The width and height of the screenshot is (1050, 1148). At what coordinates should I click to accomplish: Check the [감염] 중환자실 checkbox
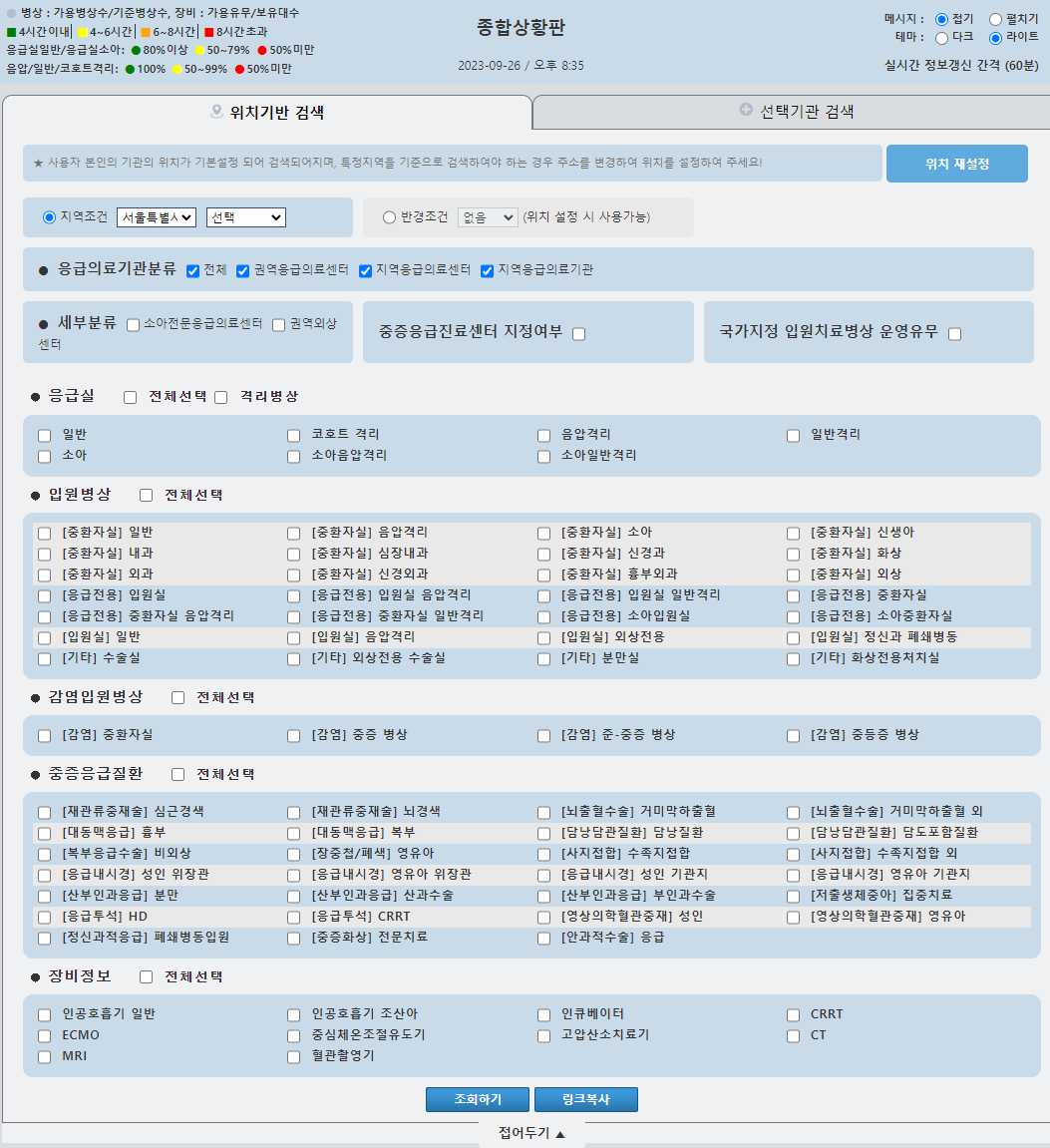point(45,736)
